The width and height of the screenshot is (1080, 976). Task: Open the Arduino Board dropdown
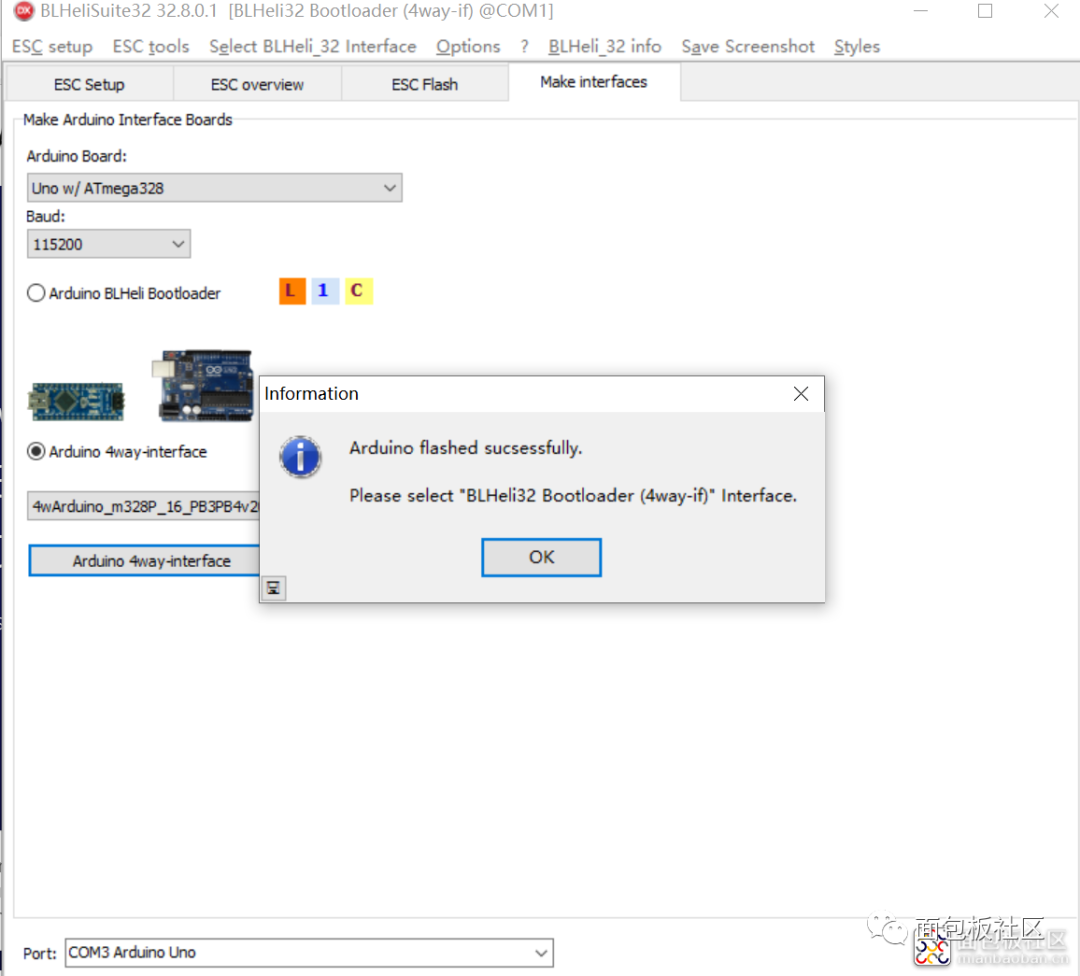214,188
